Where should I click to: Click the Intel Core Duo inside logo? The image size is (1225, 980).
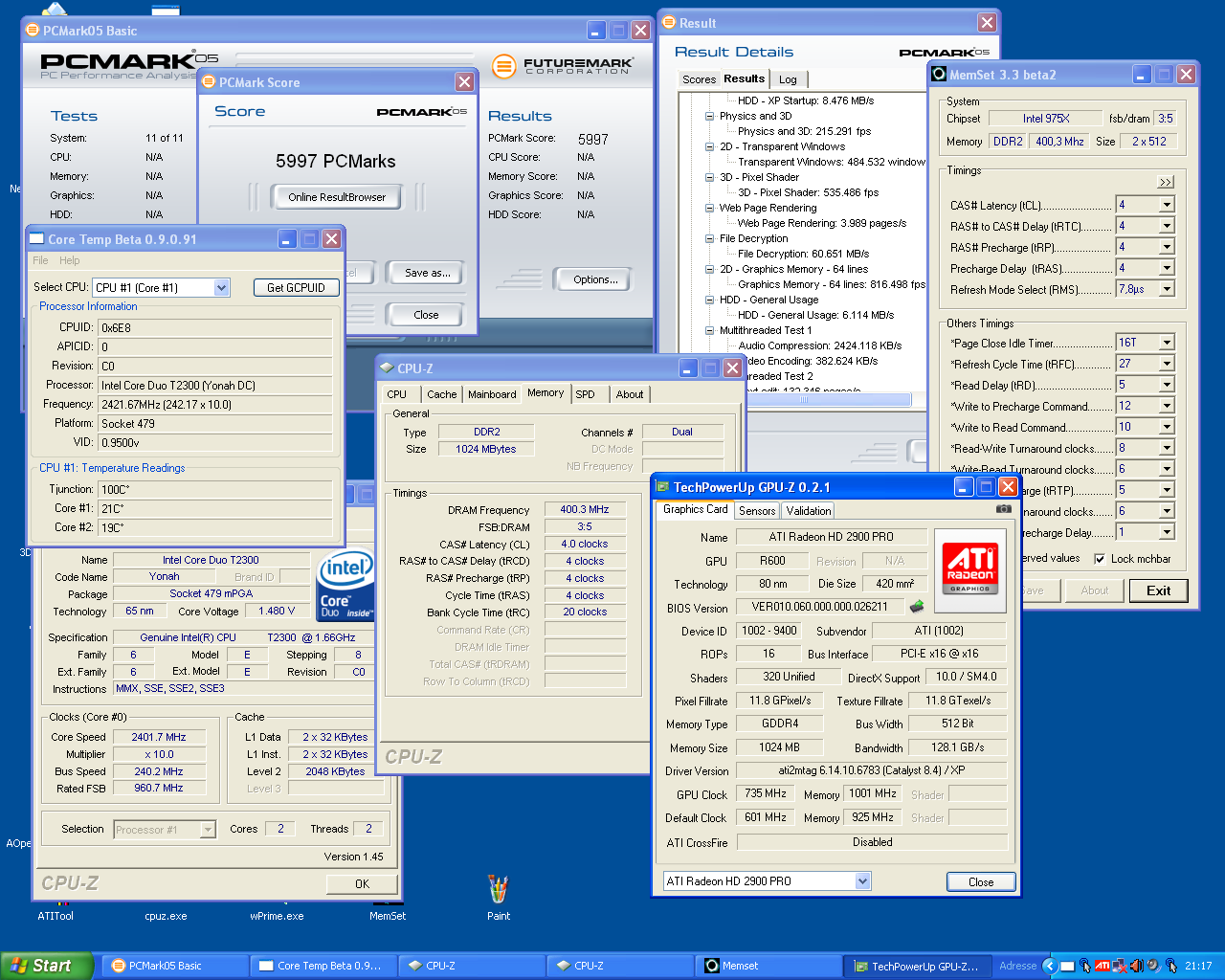(345, 585)
